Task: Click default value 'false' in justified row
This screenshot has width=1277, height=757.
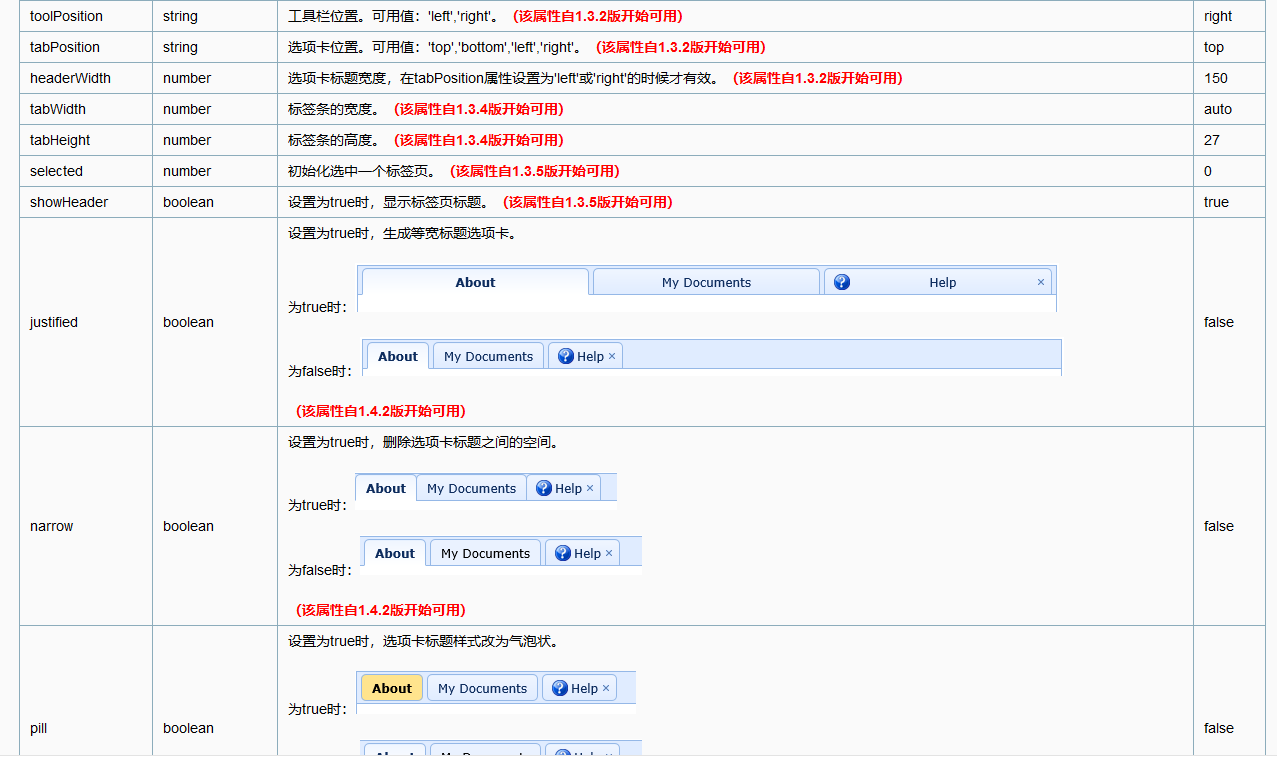Action: (1219, 322)
